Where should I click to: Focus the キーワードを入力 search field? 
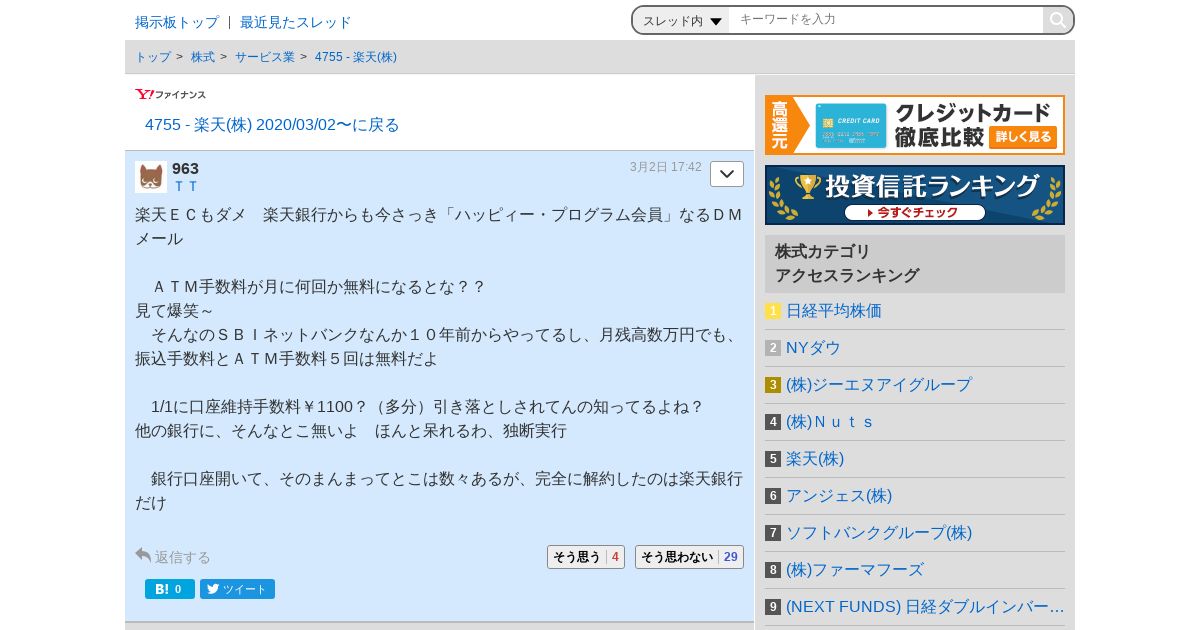[886, 20]
